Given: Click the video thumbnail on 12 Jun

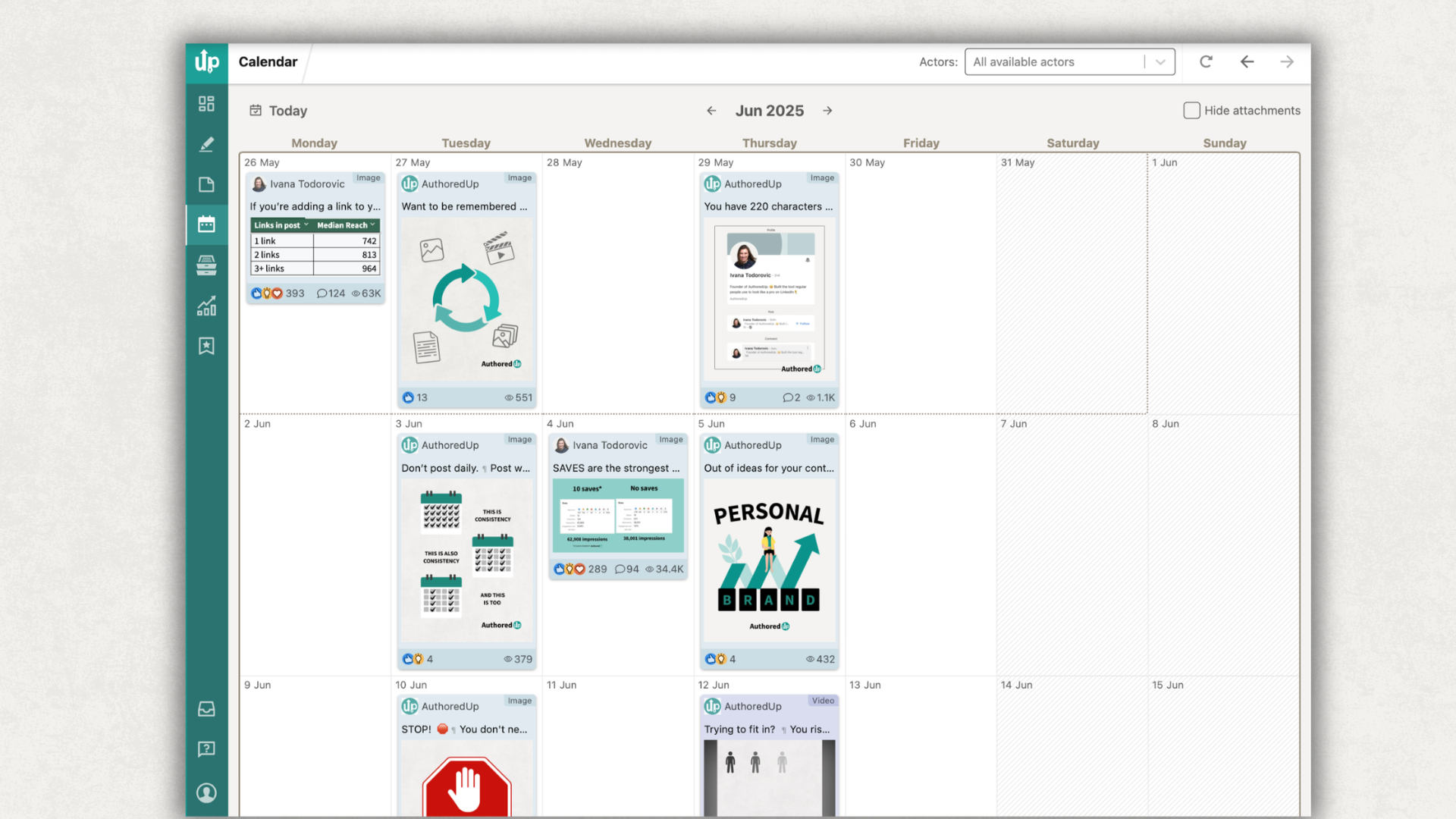Looking at the screenshot, I should [769, 780].
